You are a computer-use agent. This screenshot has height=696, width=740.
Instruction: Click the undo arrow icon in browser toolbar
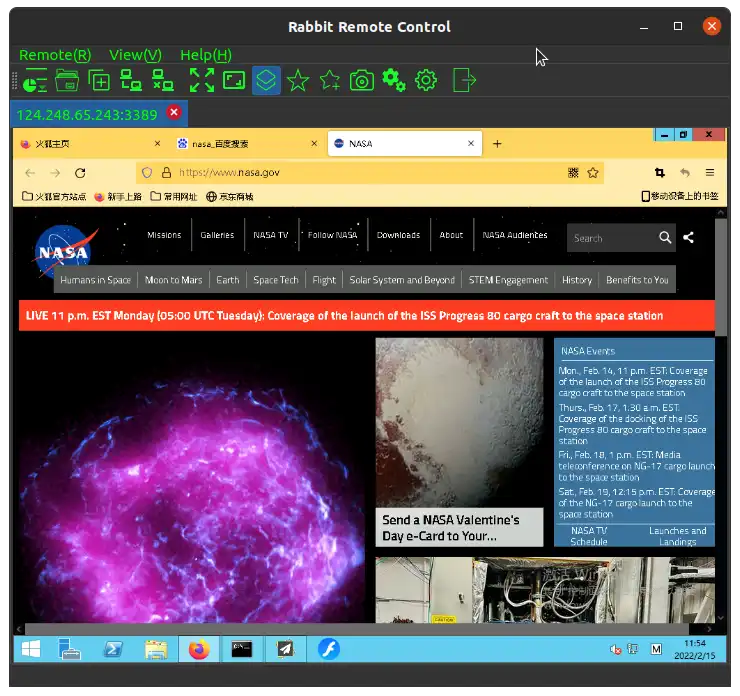coord(685,173)
